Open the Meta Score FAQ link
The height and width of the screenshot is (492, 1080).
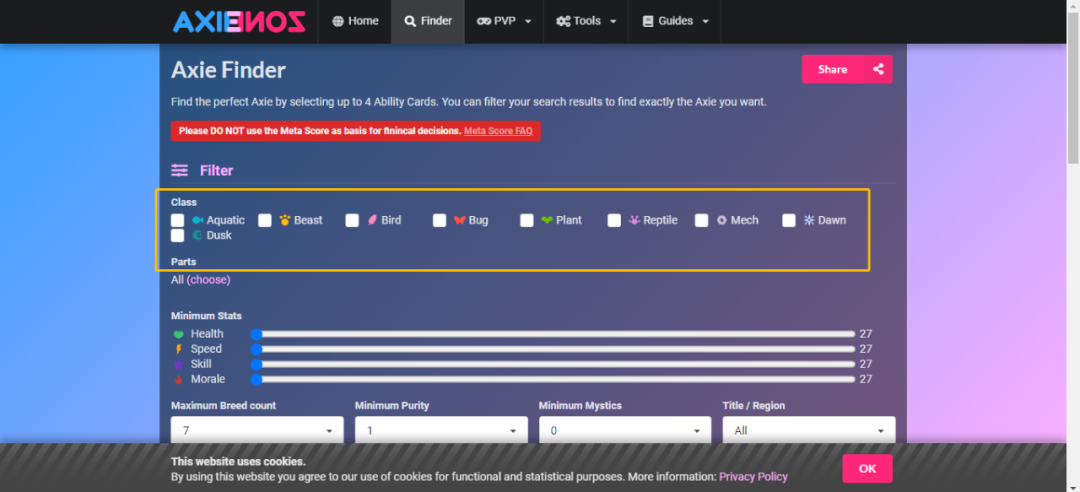coord(498,131)
